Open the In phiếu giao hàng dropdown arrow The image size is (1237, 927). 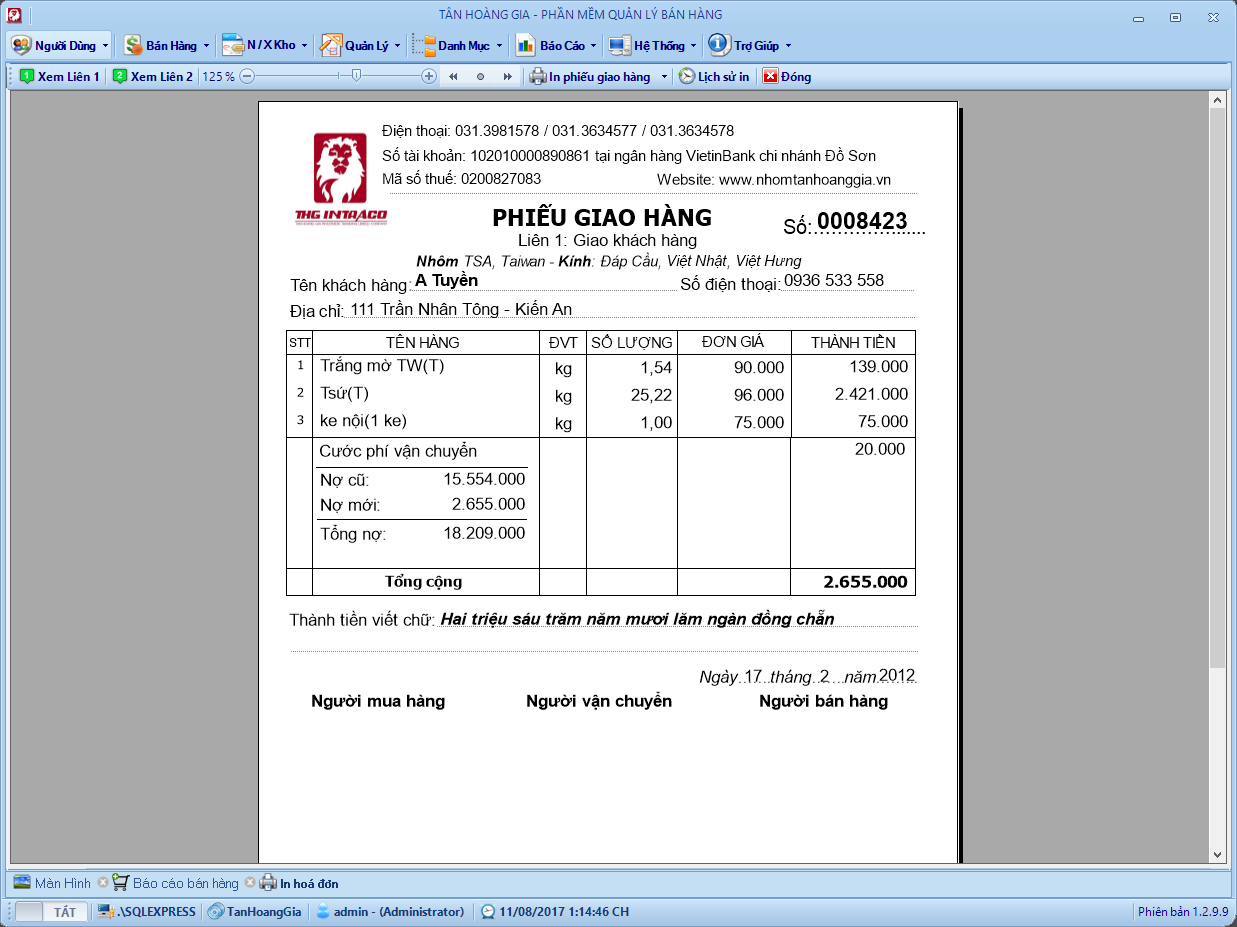[664, 77]
